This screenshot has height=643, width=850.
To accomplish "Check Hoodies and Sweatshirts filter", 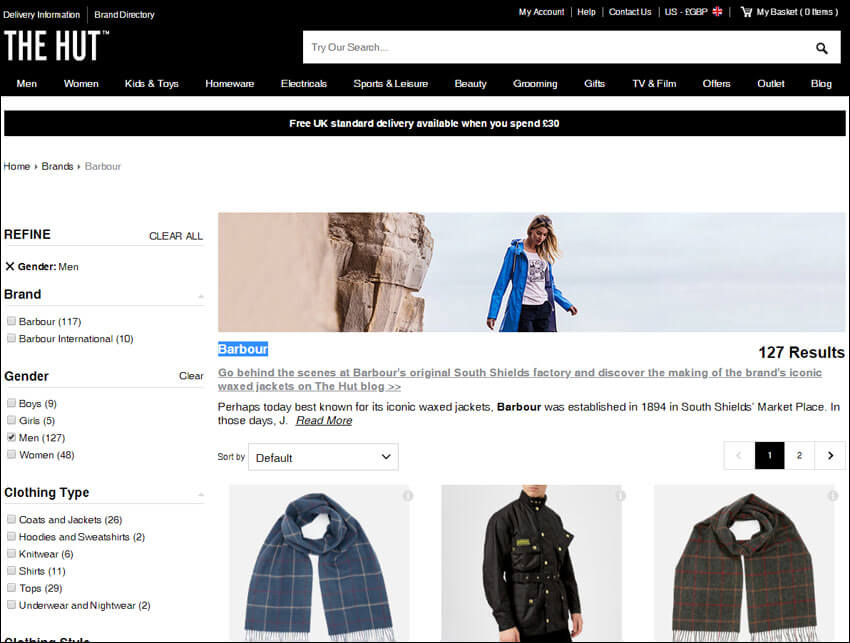I will pyautogui.click(x=11, y=537).
